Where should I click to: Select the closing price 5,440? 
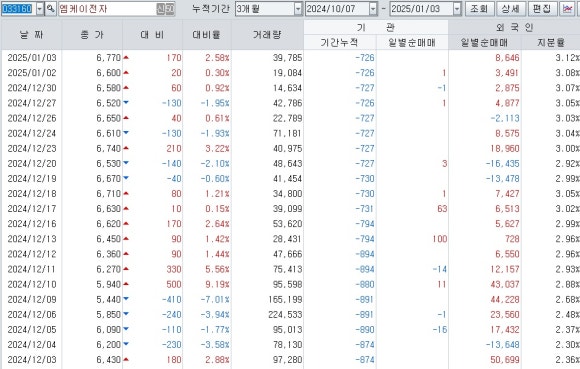108,299
